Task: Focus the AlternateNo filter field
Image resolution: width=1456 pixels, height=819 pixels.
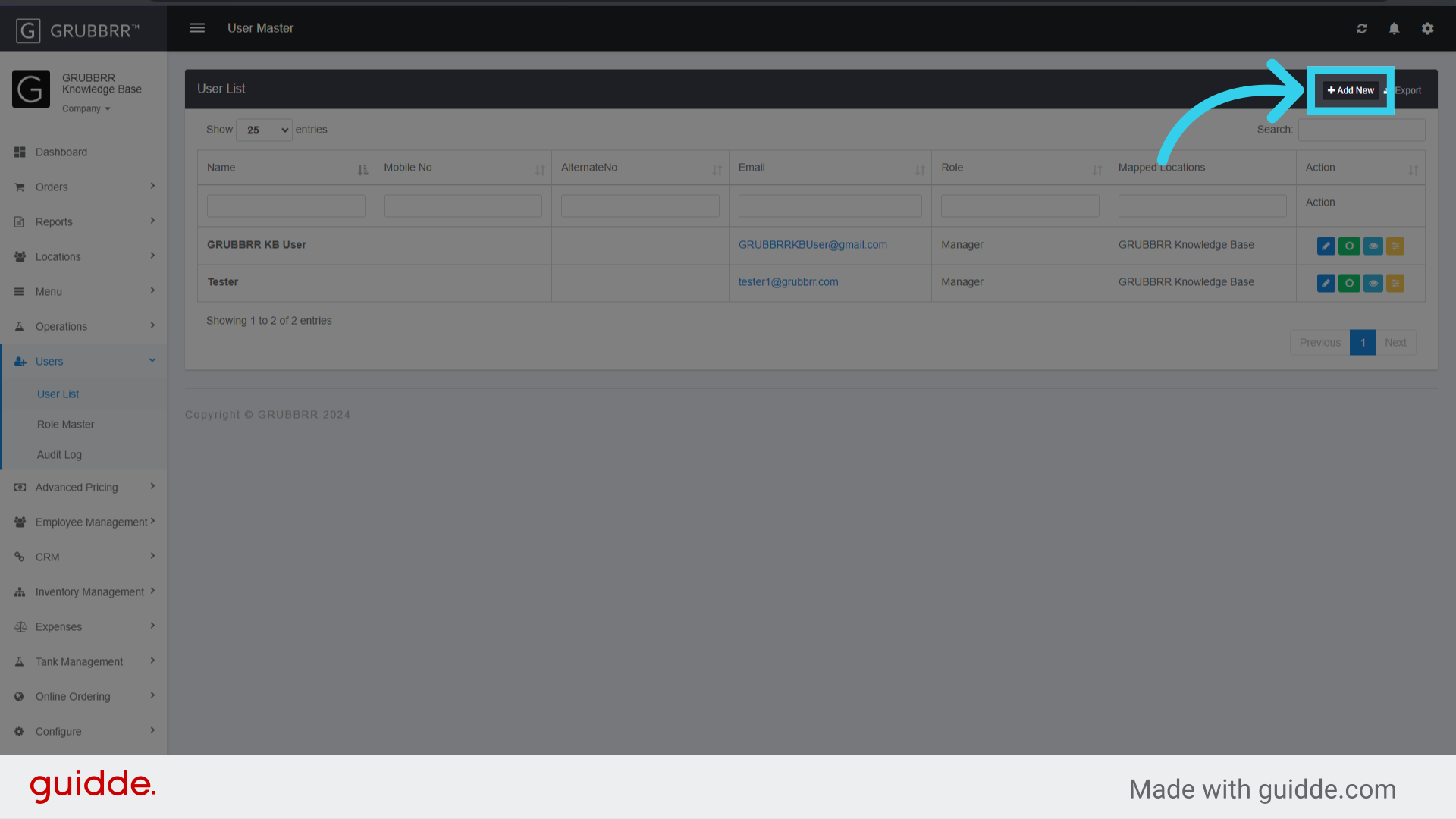Action: (x=640, y=206)
